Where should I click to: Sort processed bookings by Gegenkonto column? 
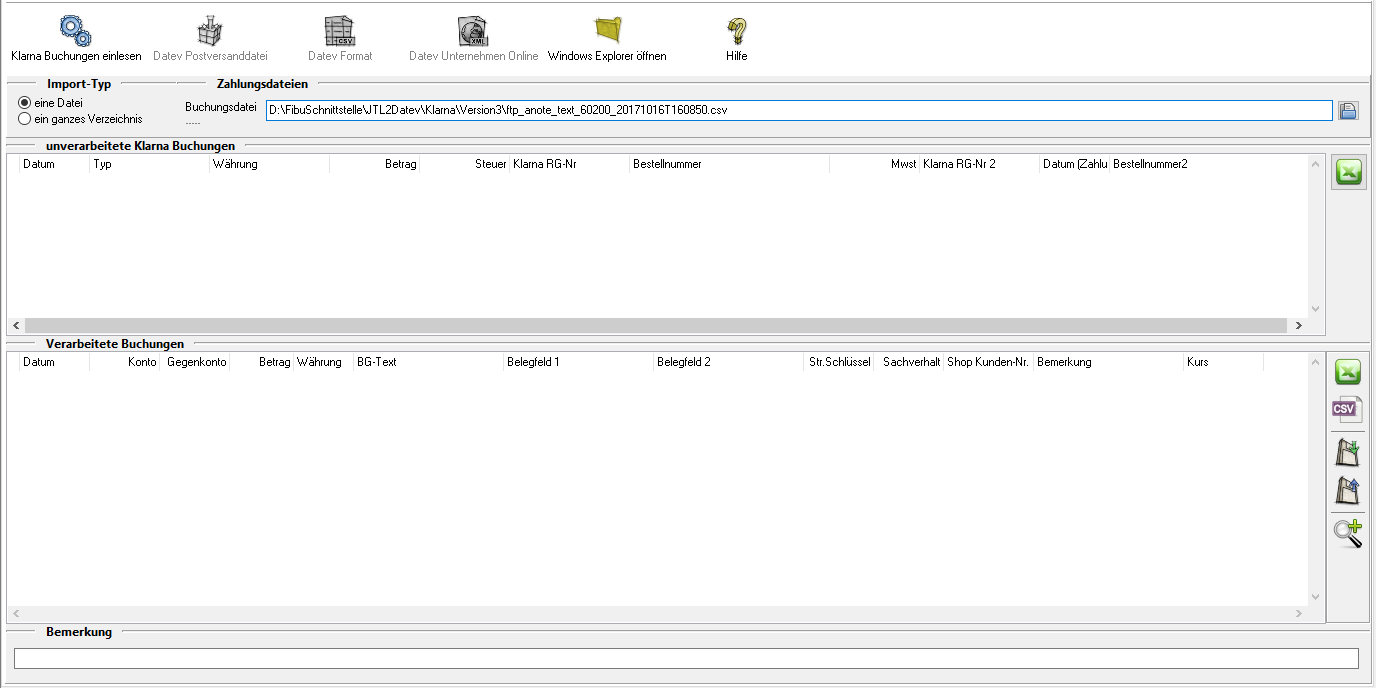pyautogui.click(x=195, y=362)
